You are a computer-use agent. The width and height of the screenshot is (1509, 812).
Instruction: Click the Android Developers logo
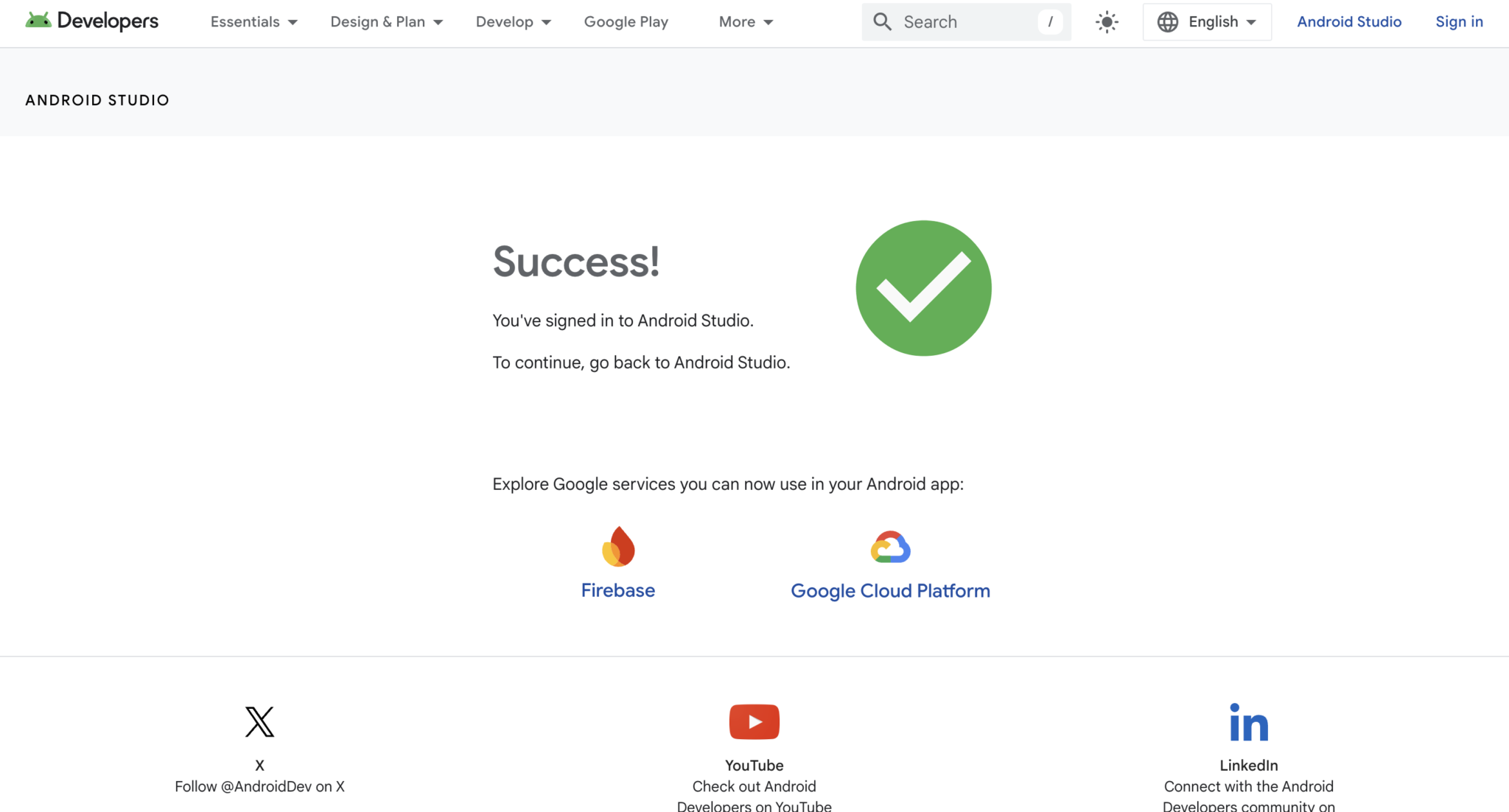click(x=91, y=21)
